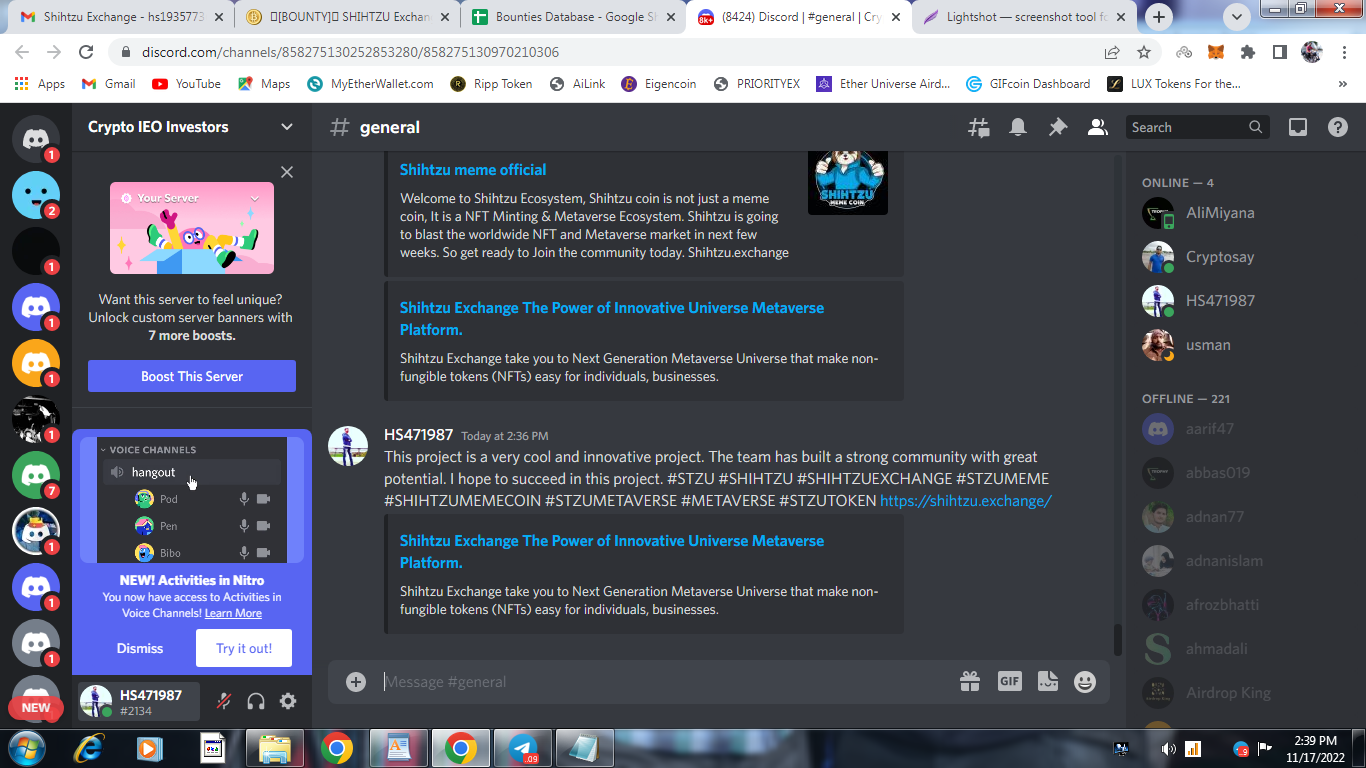The height and width of the screenshot is (768, 1366).
Task: Open the Nitro gift icon
Action: 970,681
